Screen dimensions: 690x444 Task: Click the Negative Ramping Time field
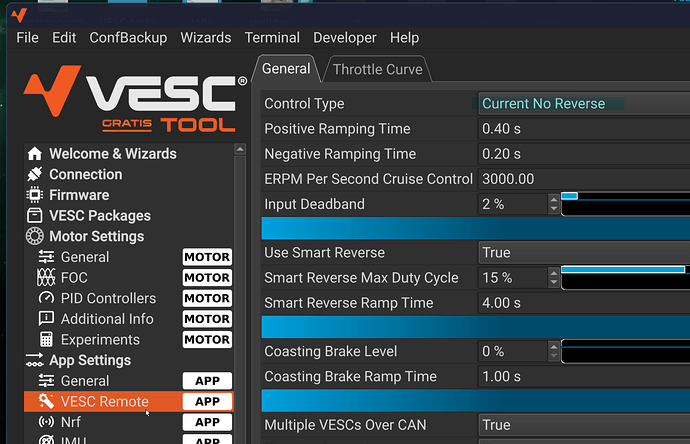pos(584,154)
